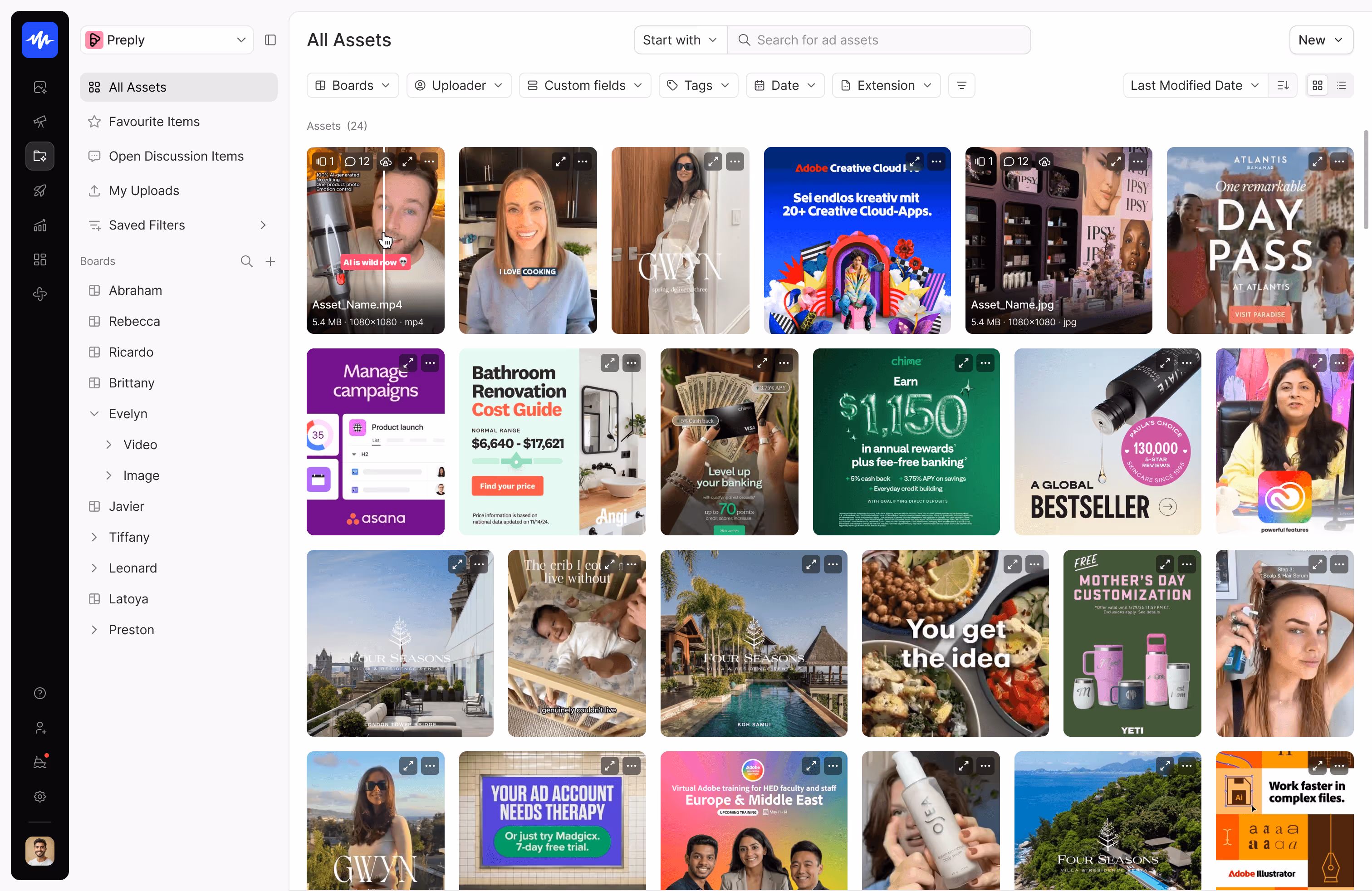
Task: Expand the Asset_Name.mp4 preview icon
Action: coord(407,162)
